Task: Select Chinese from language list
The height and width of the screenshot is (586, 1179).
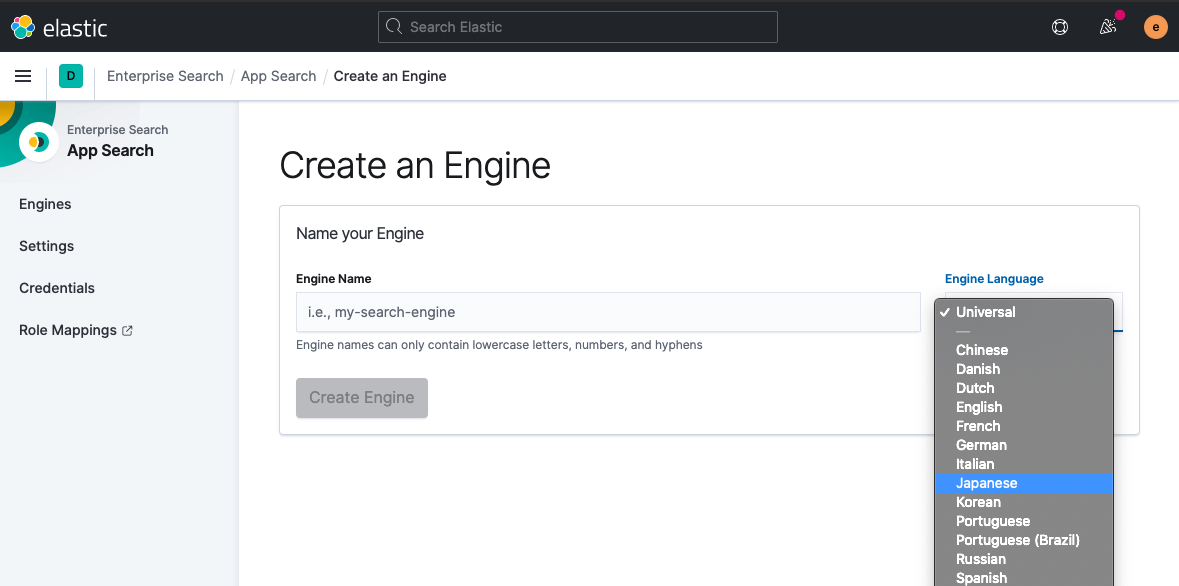Action: (x=1023, y=350)
